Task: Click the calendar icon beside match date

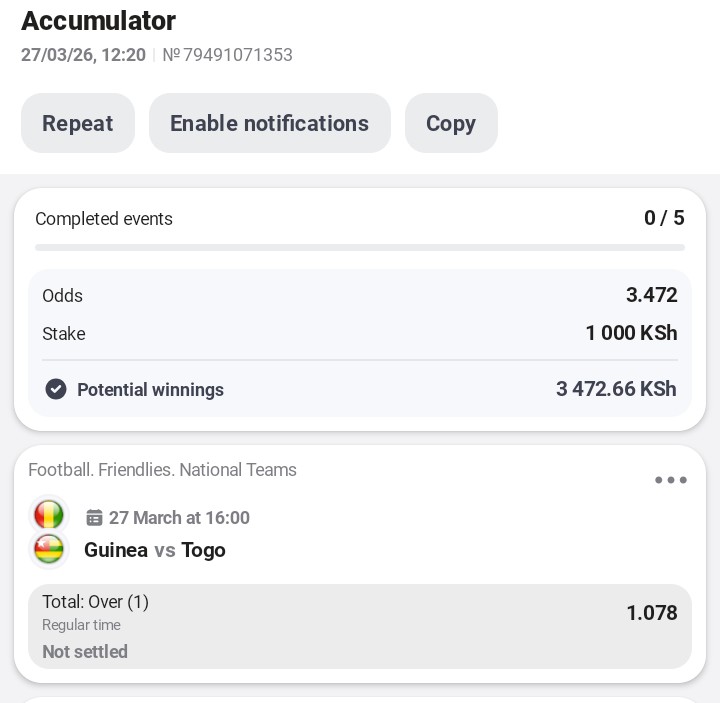Action: [95, 518]
